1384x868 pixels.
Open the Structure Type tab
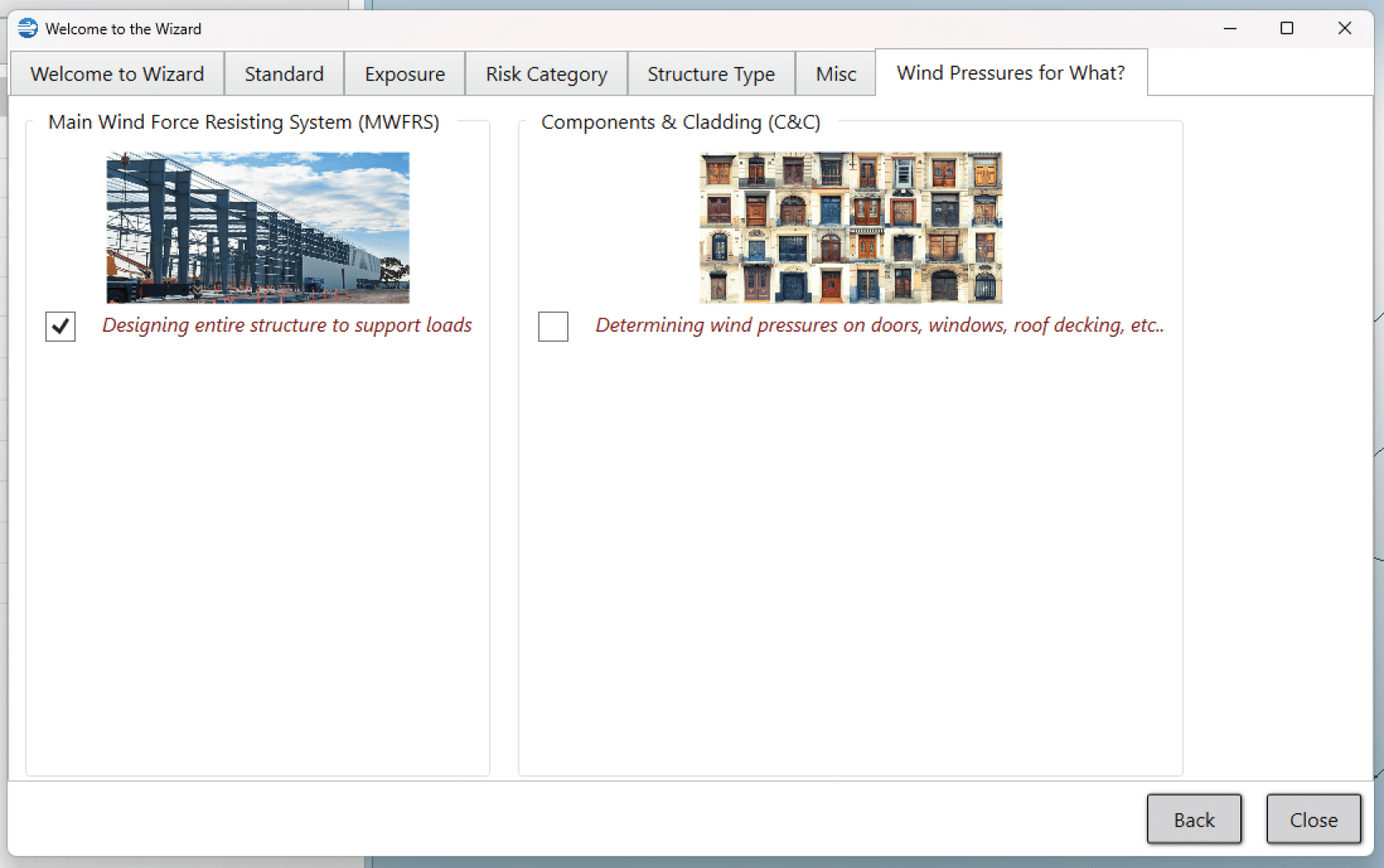pyautogui.click(x=711, y=74)
